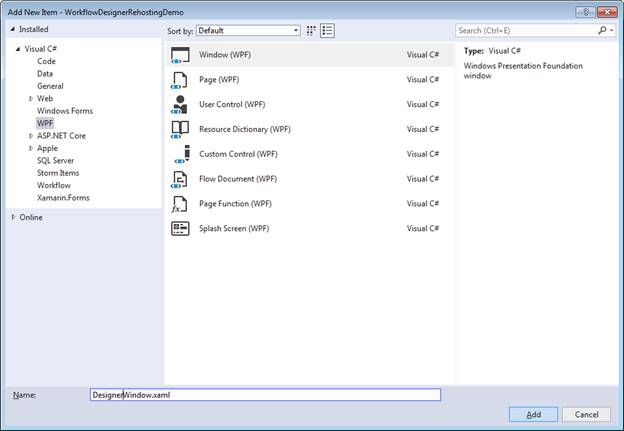The image size is (624, 431).
Task: Close the Add New Item dialog
Action: (x=607, y=12)
